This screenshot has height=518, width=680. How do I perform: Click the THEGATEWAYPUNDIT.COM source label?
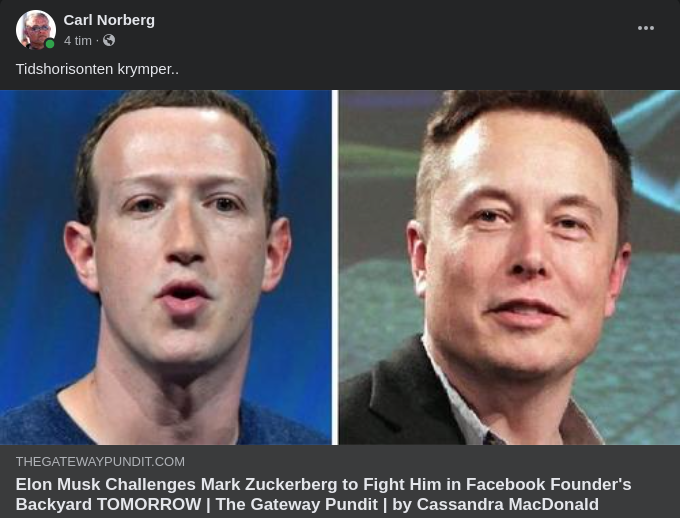tap(100, 462)
